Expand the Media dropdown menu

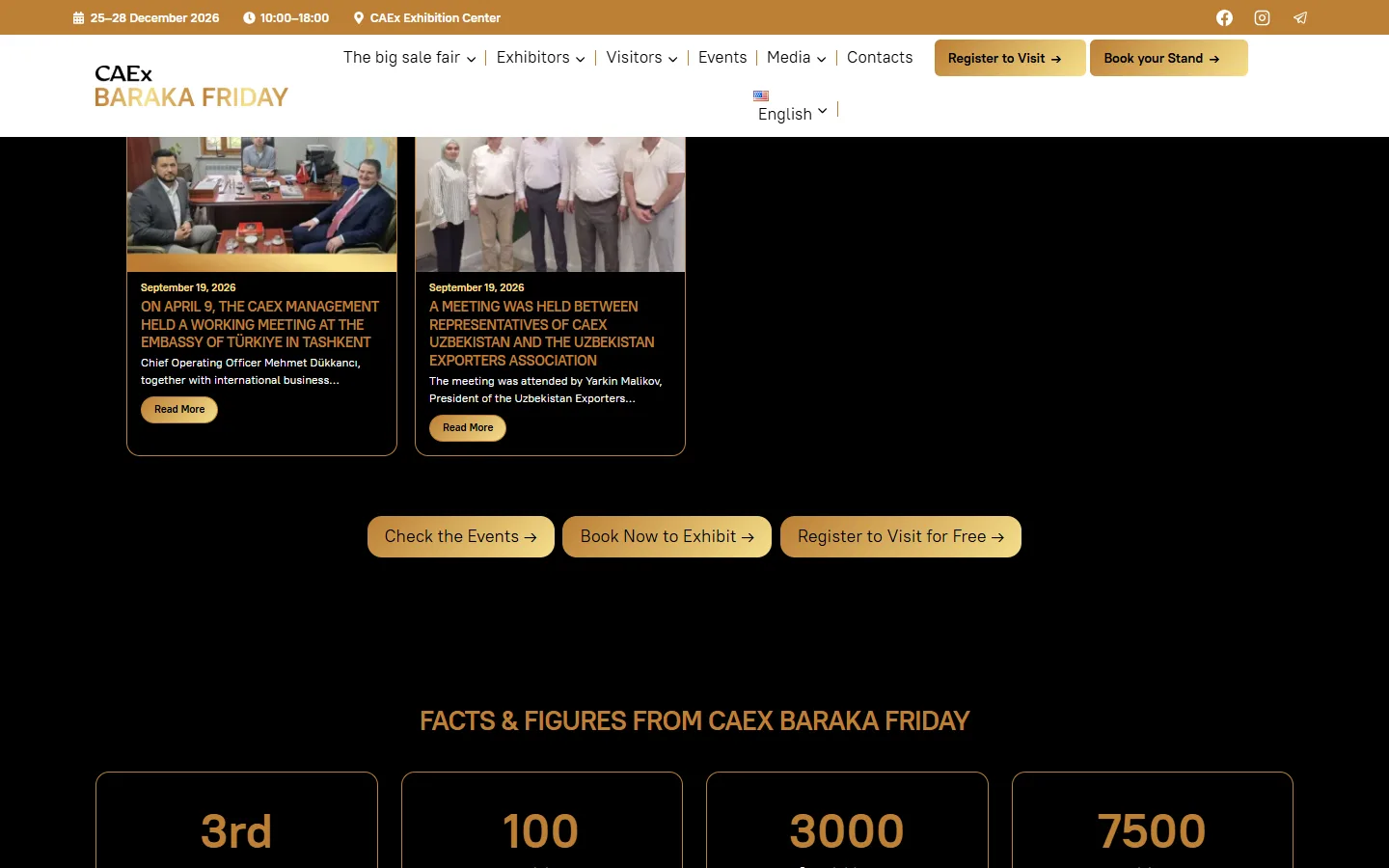[x=796, y=58]
